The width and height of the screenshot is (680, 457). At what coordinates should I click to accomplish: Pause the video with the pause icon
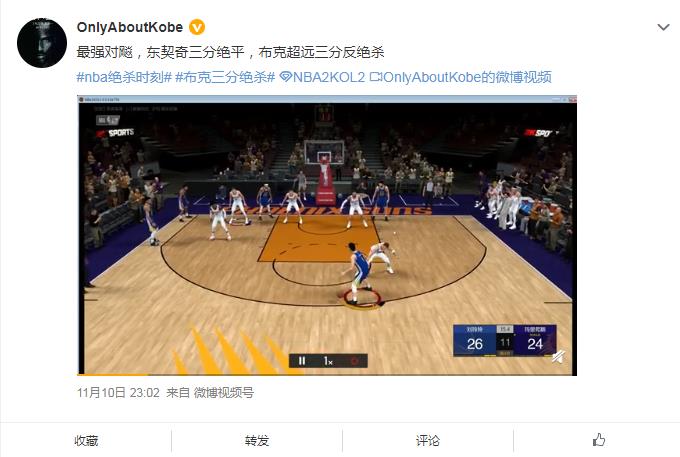click(x=302, y=361)
